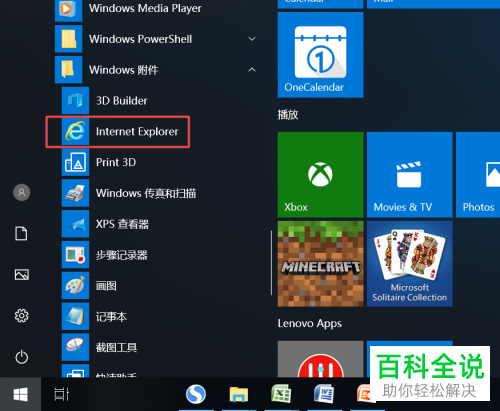Open the Xbox tile
Screen dimensions: 500x411
320,175
